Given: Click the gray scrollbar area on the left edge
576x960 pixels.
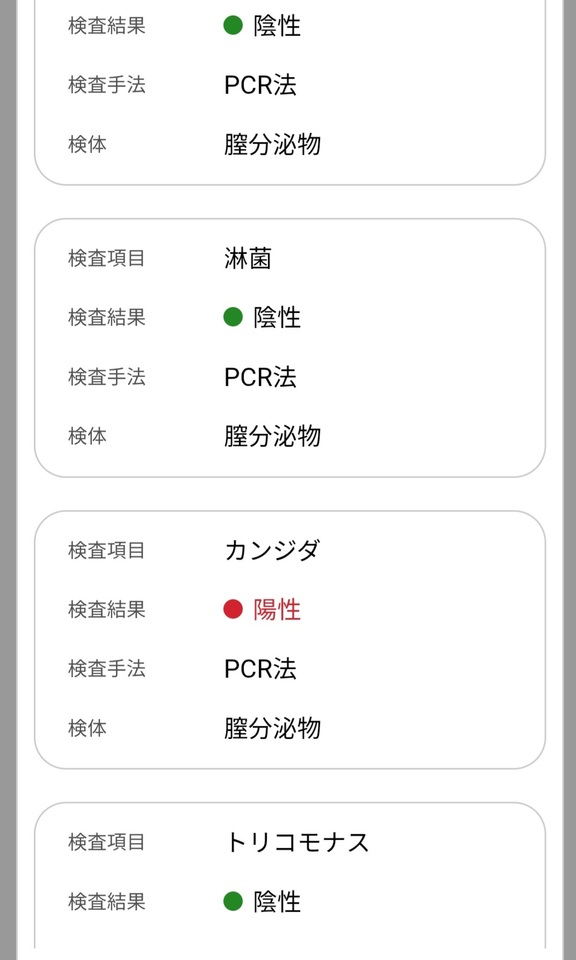Looking at the screenshot, I should [x=8, y=480].
